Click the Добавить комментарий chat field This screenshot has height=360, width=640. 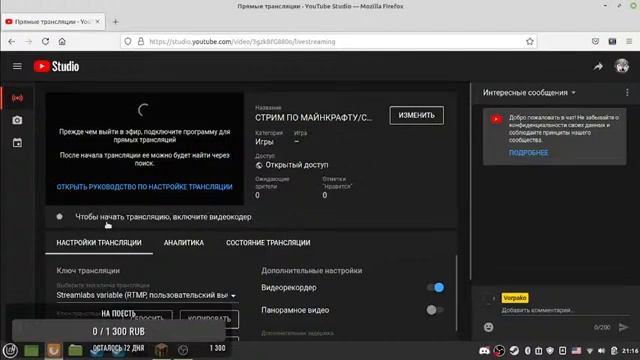coord(565,310)
